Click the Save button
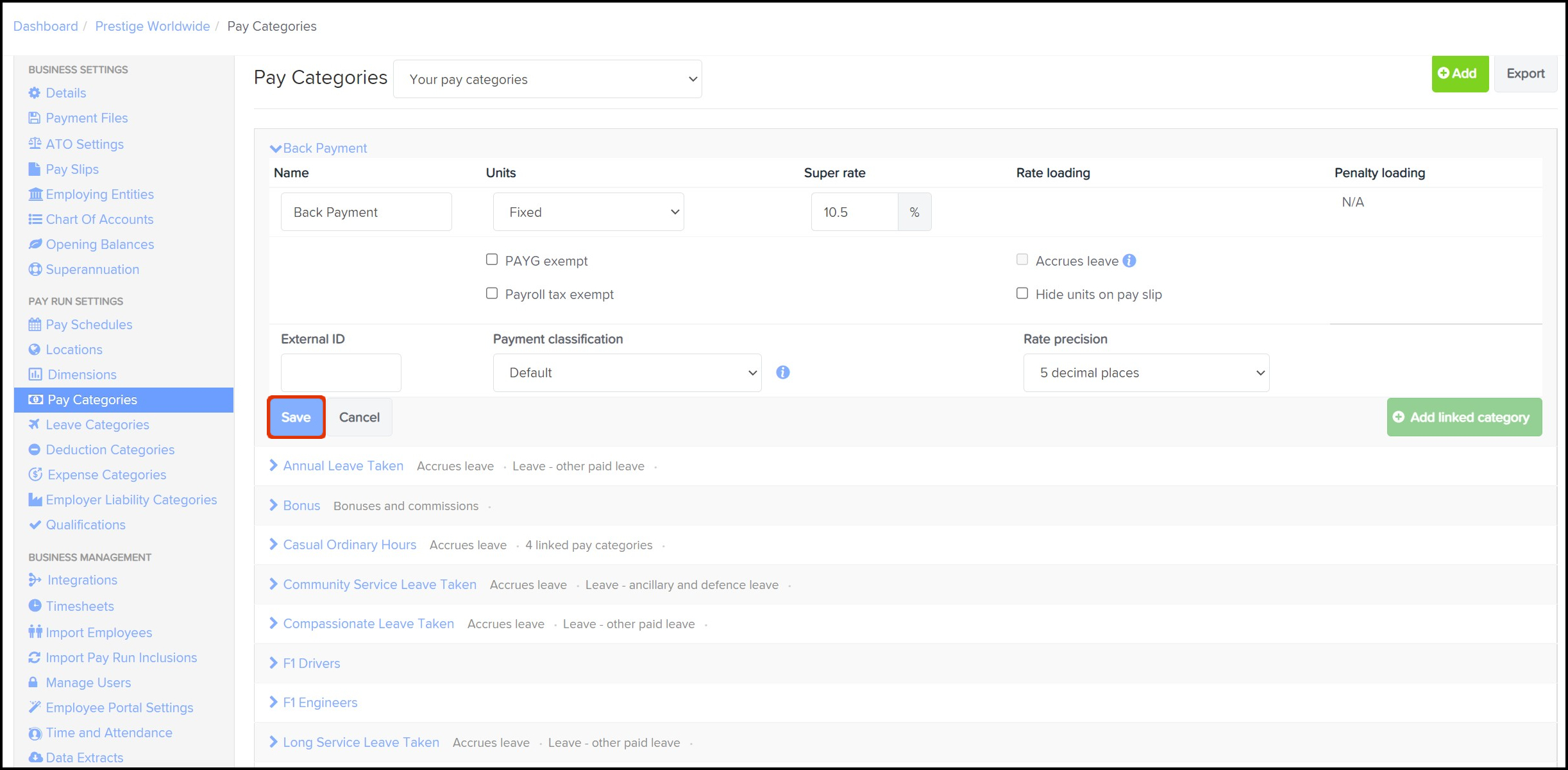Screen dimensions: 1568x770 296,417
